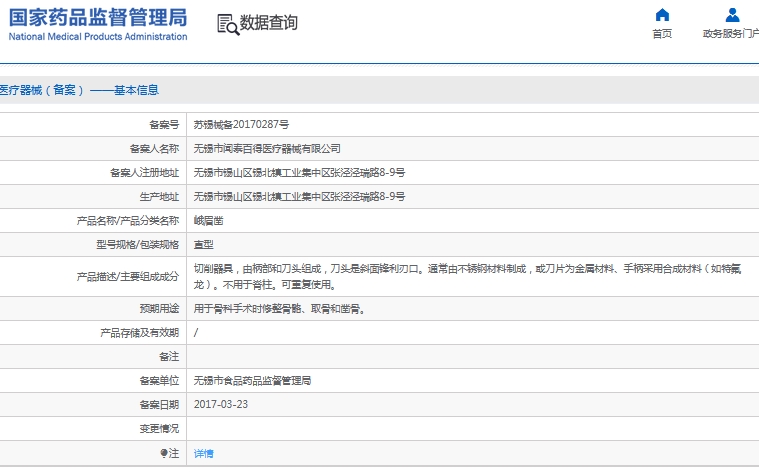Click the 变更情况 field label
This screenshot has height=472, width=759.
[x=159, y=428]
